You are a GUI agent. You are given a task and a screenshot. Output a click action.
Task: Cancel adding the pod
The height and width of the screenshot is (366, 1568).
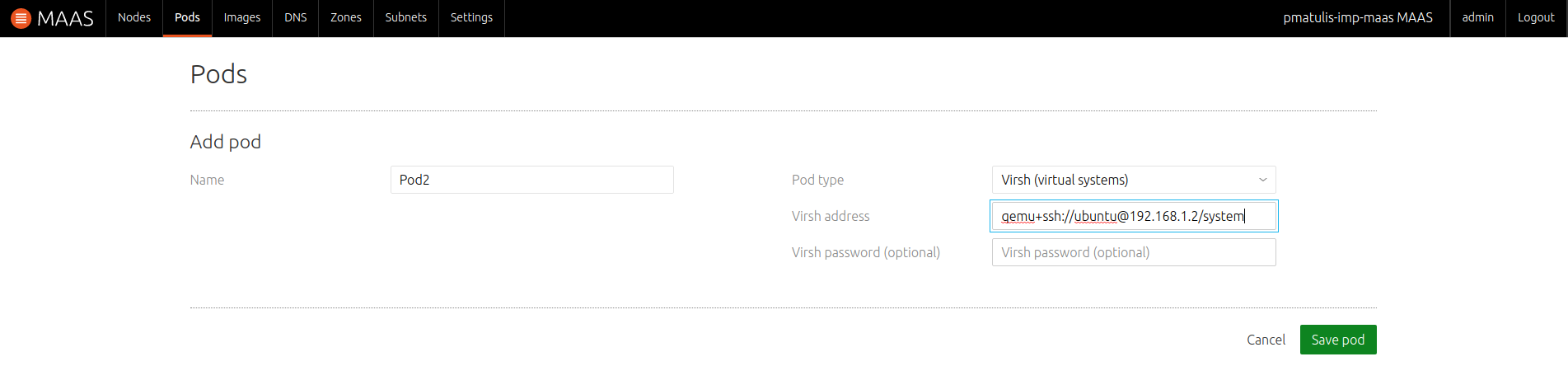(x=1266, y=340)
